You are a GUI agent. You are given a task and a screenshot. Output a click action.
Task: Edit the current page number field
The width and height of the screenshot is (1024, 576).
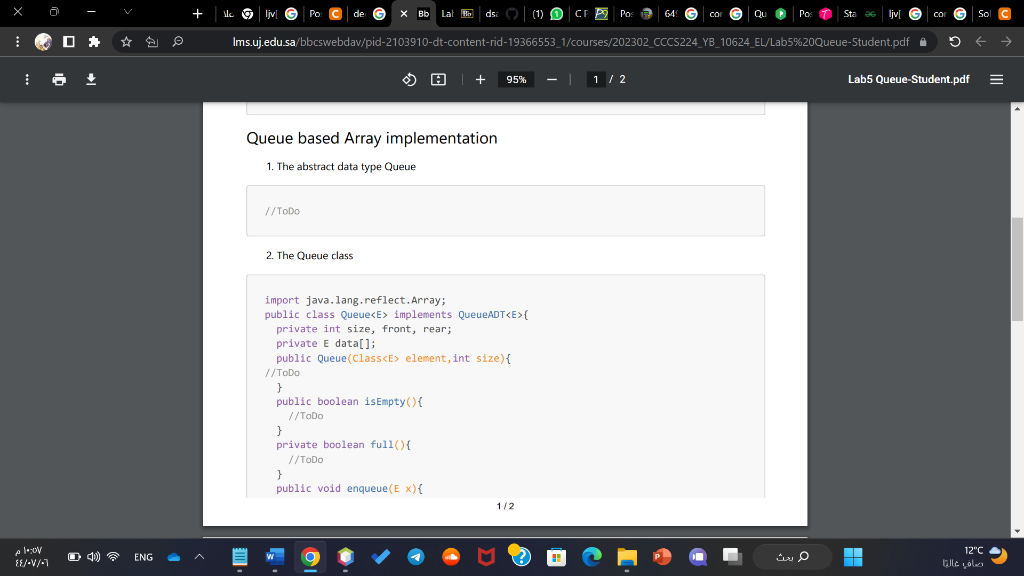pyautogui.click(x=595, y=79)
